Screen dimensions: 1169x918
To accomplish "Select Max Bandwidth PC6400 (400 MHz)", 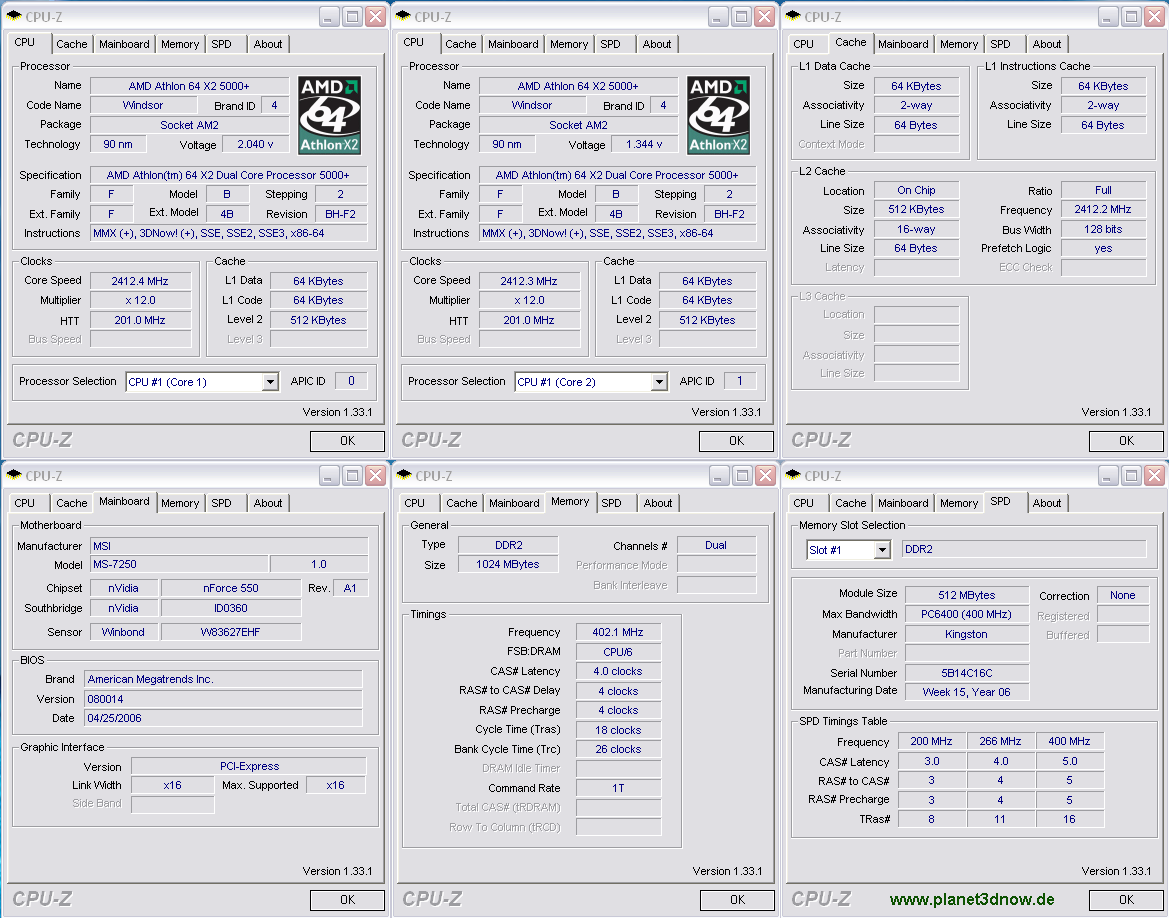I will coord(967,614).
